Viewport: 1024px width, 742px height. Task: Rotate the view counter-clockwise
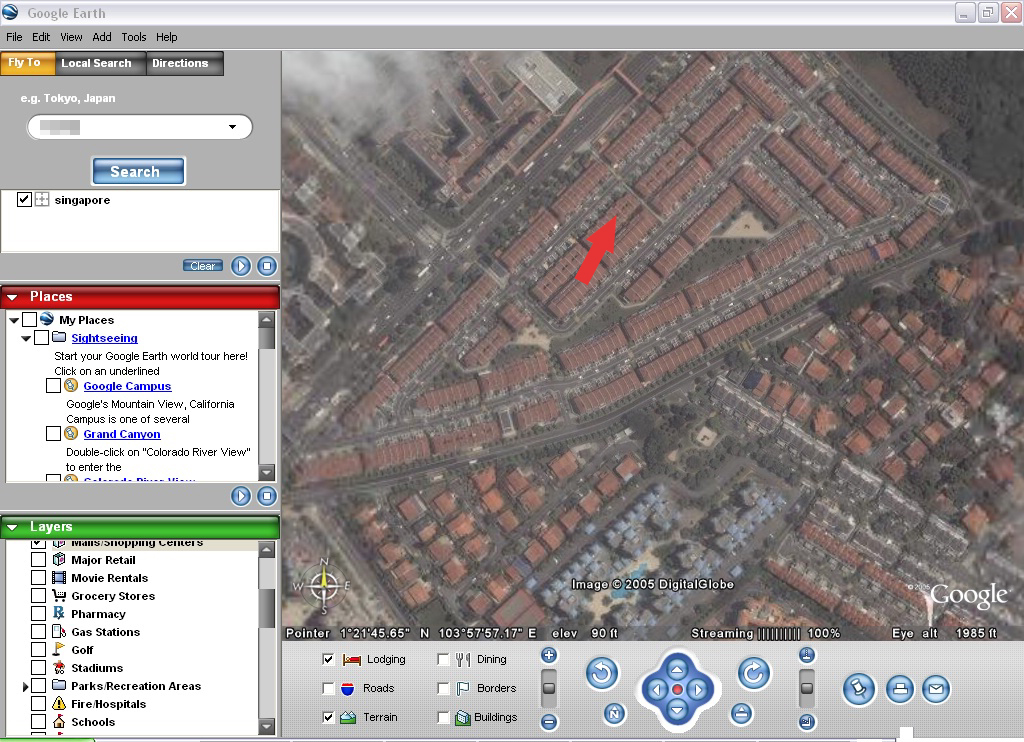point(601,673)
